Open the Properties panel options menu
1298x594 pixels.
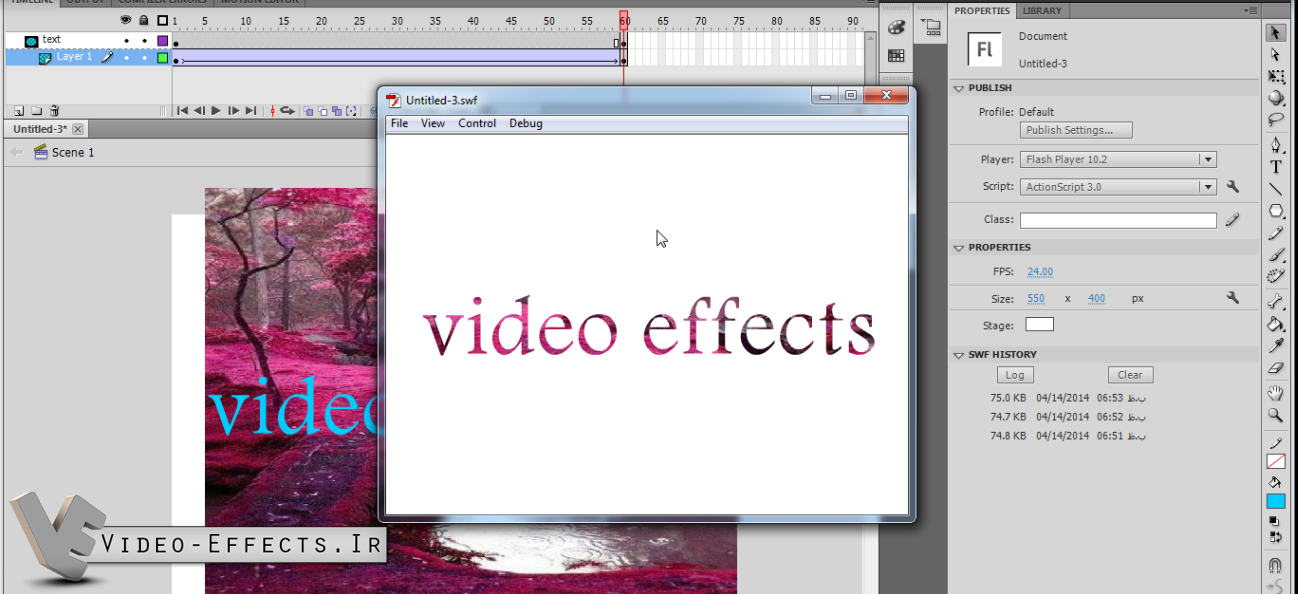point(1250,10)
